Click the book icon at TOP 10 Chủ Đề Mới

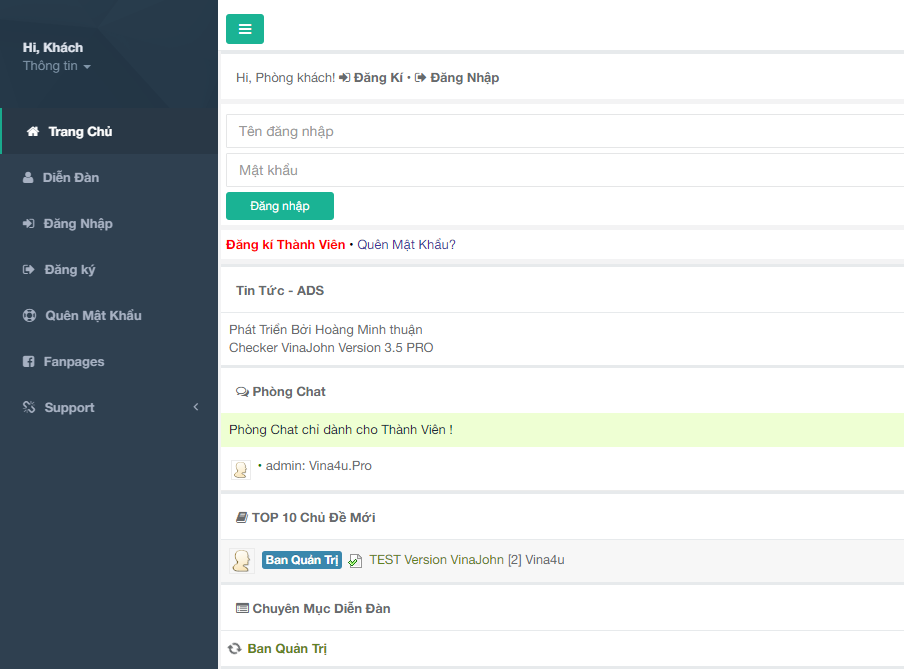(242, 518)
